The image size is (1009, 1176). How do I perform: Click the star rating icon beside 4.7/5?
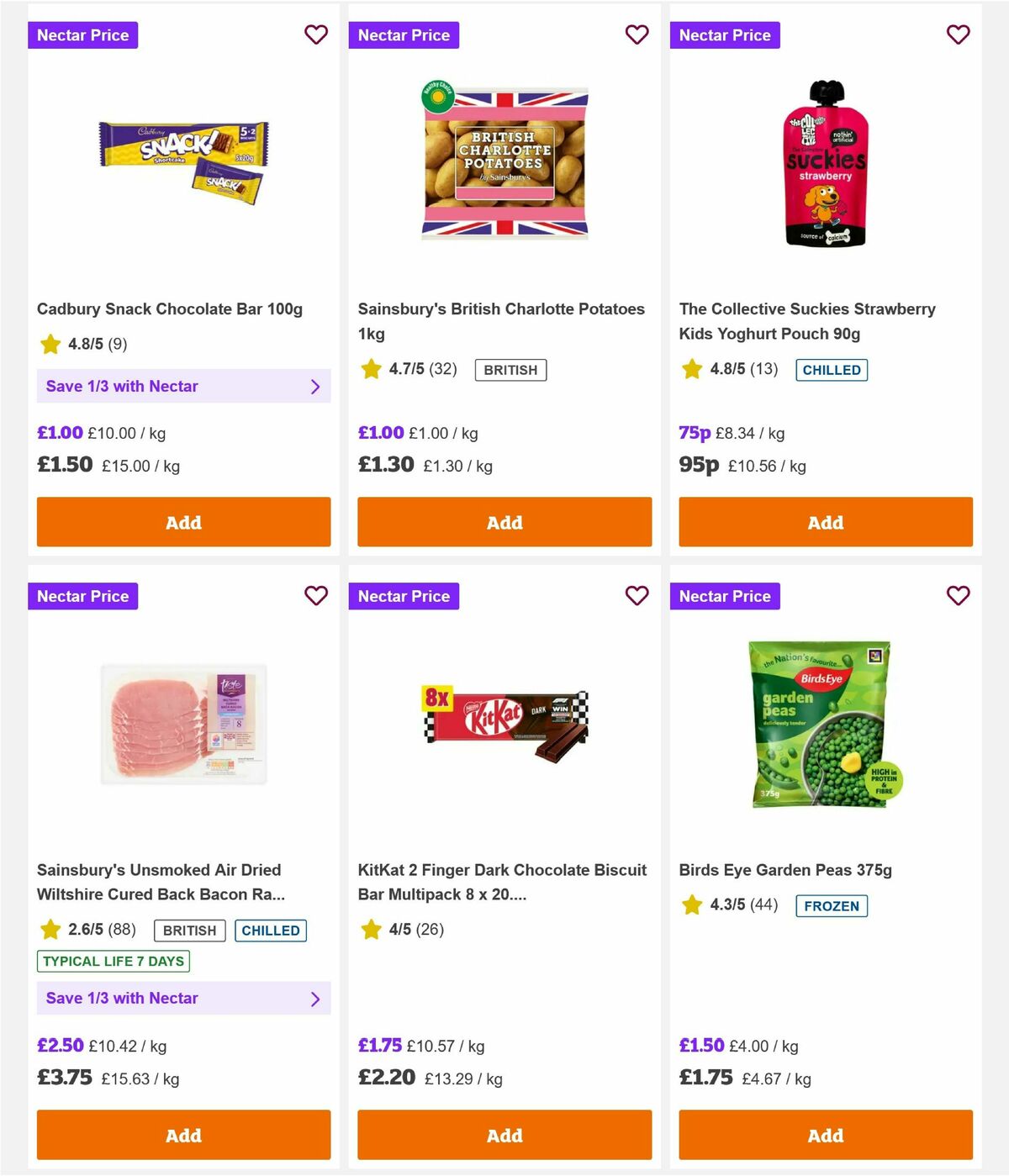[x=371, y=369]
